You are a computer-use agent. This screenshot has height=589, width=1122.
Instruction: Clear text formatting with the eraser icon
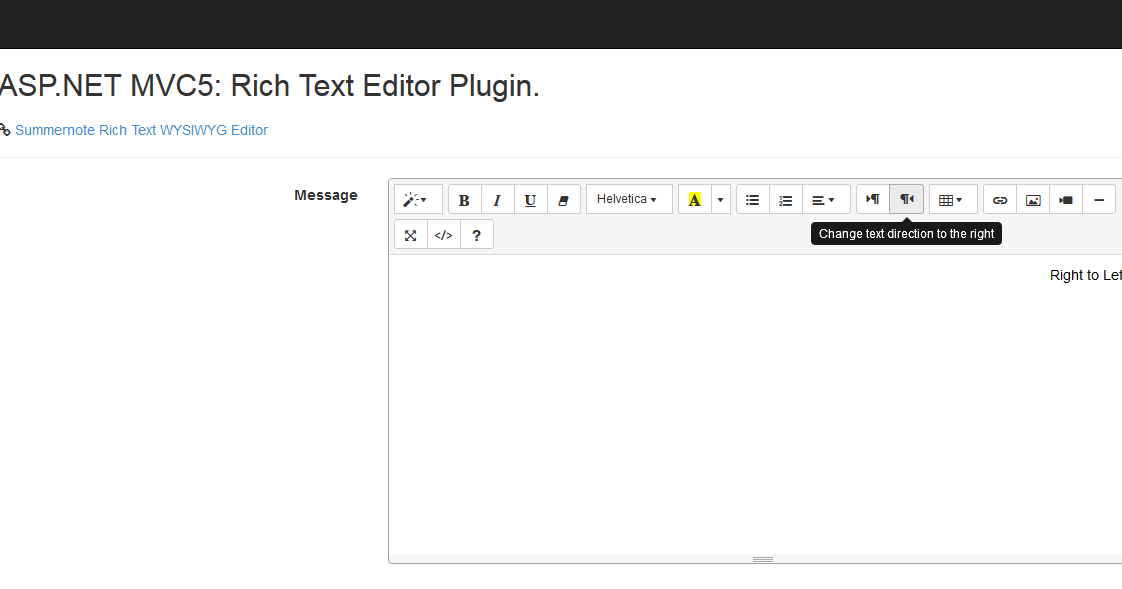[564, 199]
